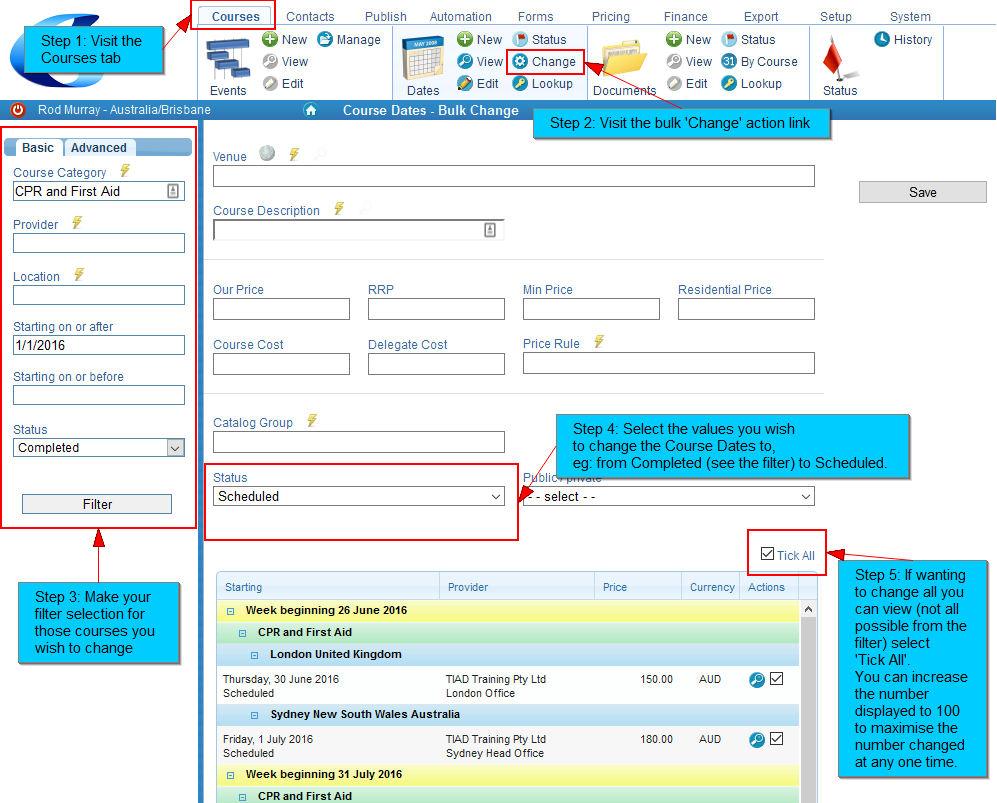Viewport: 997px width, 803px height.
Task: Click New in the Dates group
Action: point(480,39)
